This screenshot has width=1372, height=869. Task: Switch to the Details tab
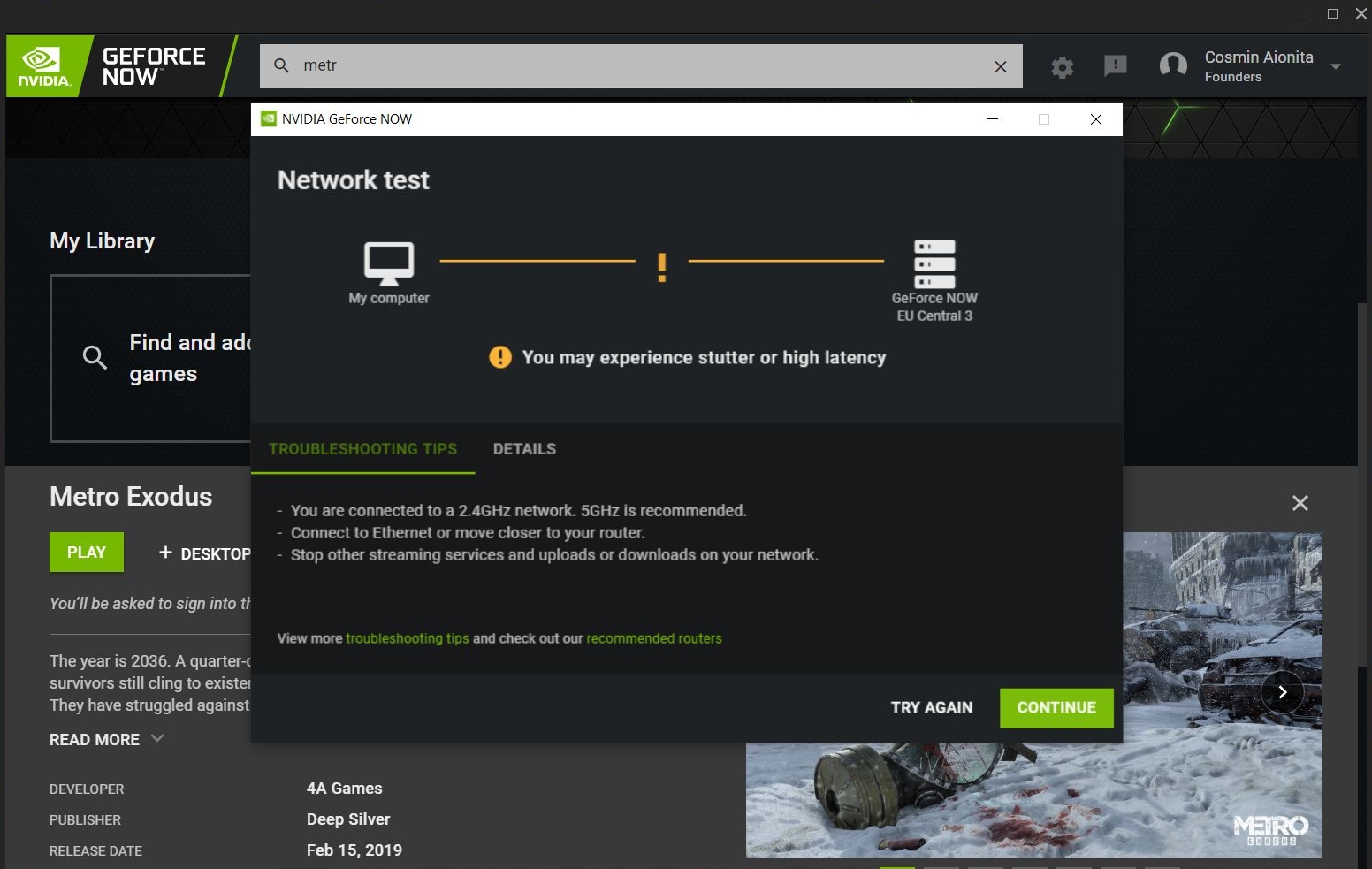(x=524, y=449)
